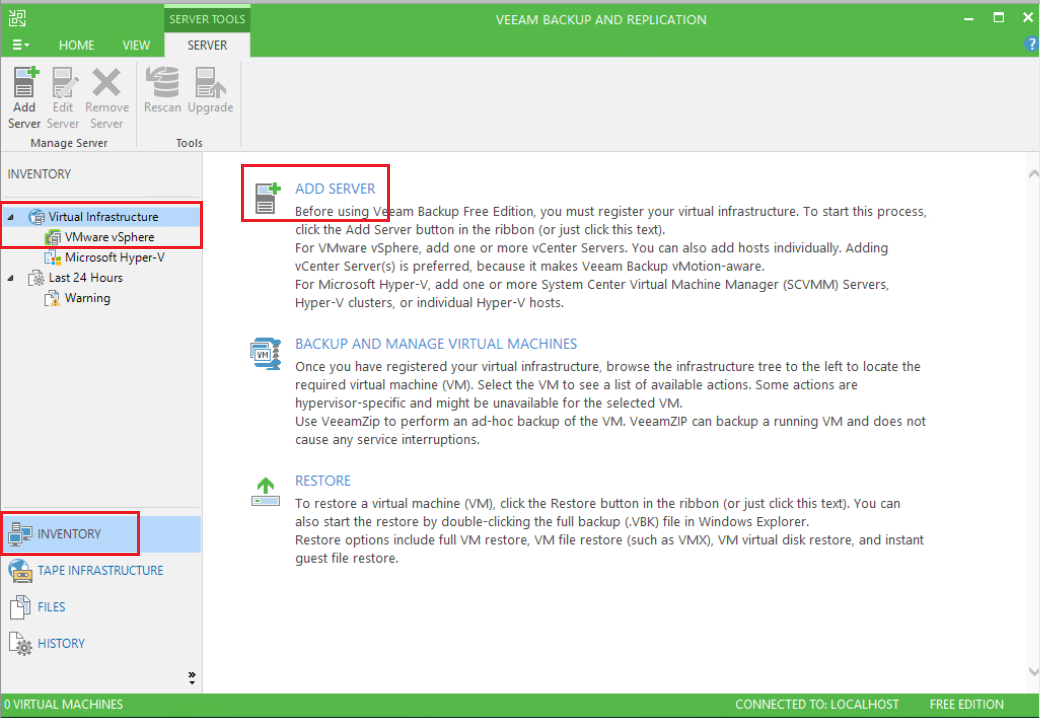1040x718 pixels.
Task: Switch to Tape Infrastructure view
Action: tap(101, 570)
